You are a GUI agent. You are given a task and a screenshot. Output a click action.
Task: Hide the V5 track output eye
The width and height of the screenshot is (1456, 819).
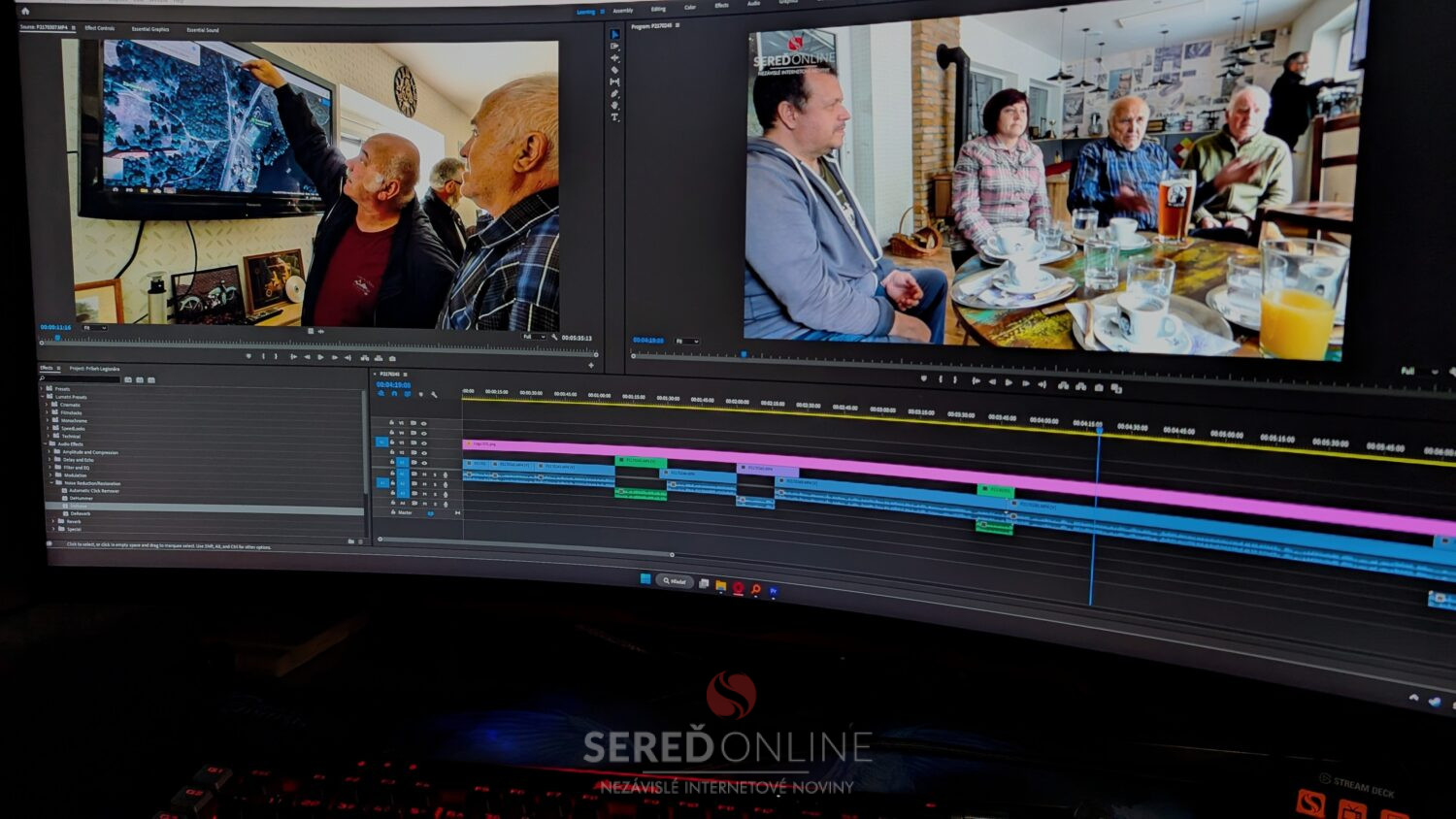point(423,423)
